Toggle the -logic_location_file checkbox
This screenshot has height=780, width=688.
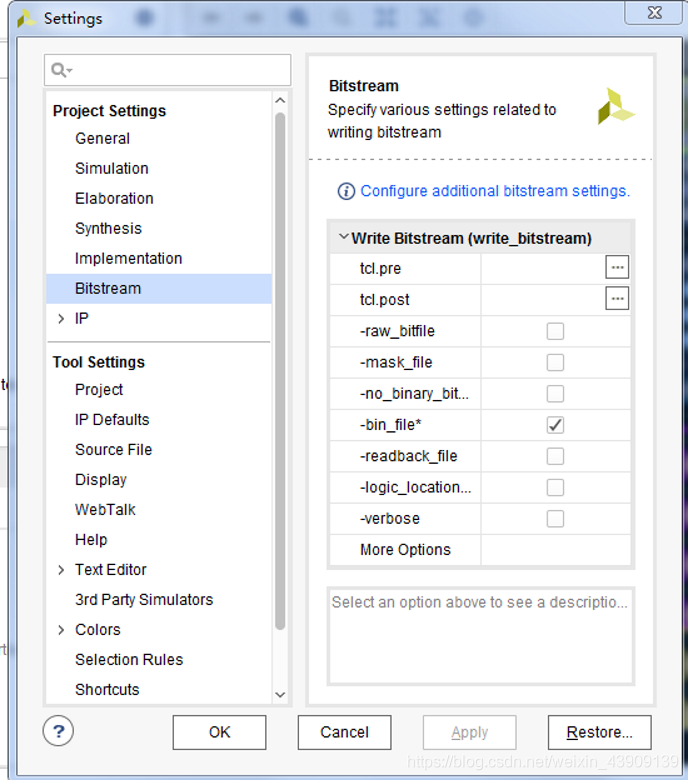click(555, 488)
